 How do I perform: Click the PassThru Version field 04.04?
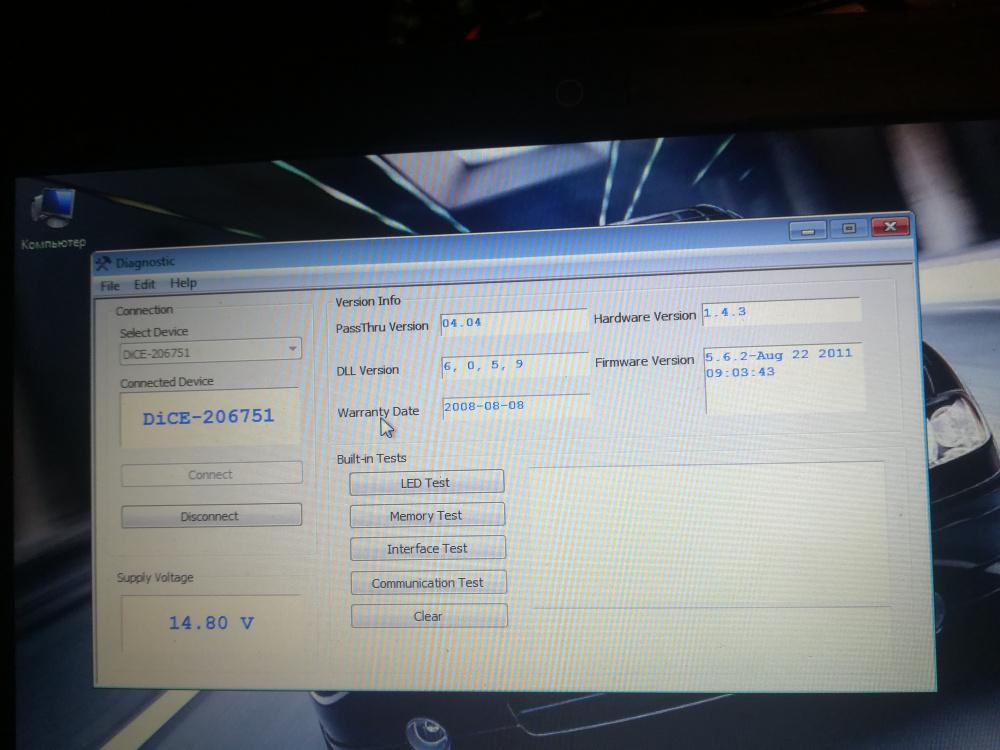513,321
